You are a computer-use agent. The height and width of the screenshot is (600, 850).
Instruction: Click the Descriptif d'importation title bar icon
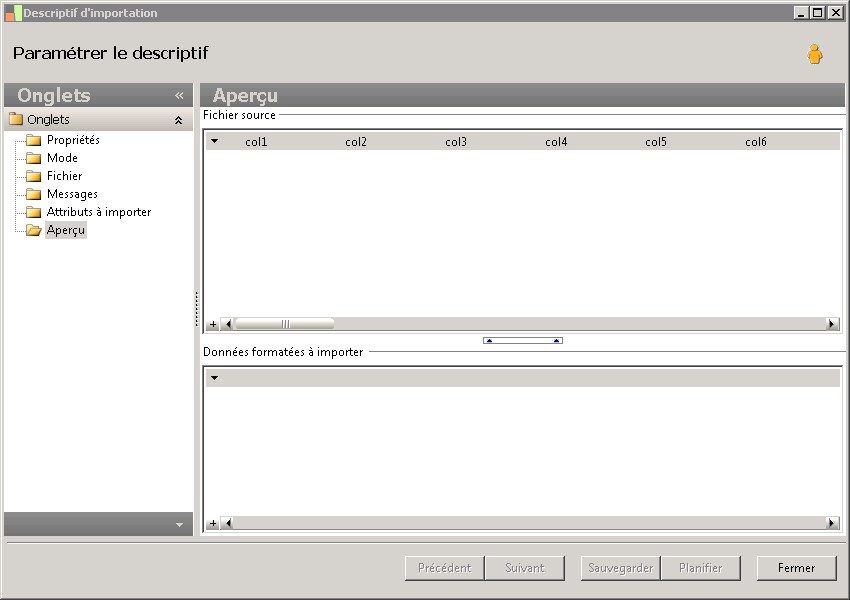point(14,13)
